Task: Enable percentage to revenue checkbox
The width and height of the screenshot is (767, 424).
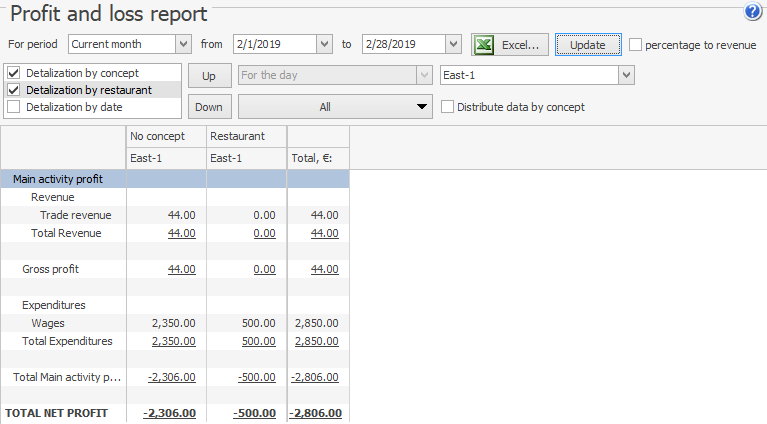Action: [636, 45]
